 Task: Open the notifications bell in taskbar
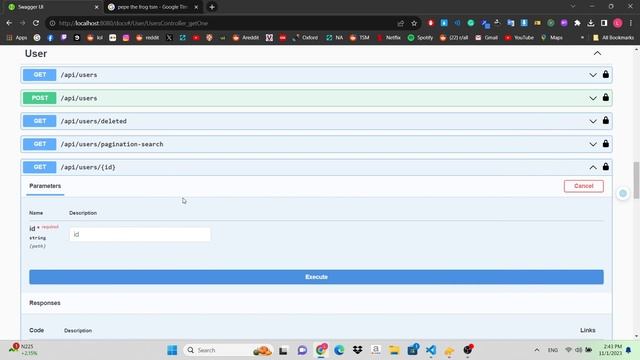629,350
